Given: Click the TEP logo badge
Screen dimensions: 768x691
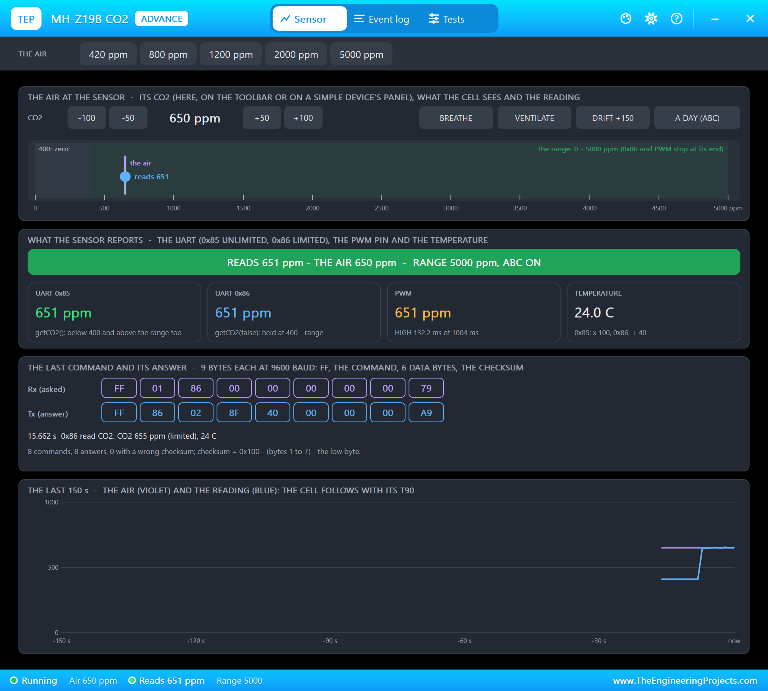Looking at the screenshot, I should (26, 19).
